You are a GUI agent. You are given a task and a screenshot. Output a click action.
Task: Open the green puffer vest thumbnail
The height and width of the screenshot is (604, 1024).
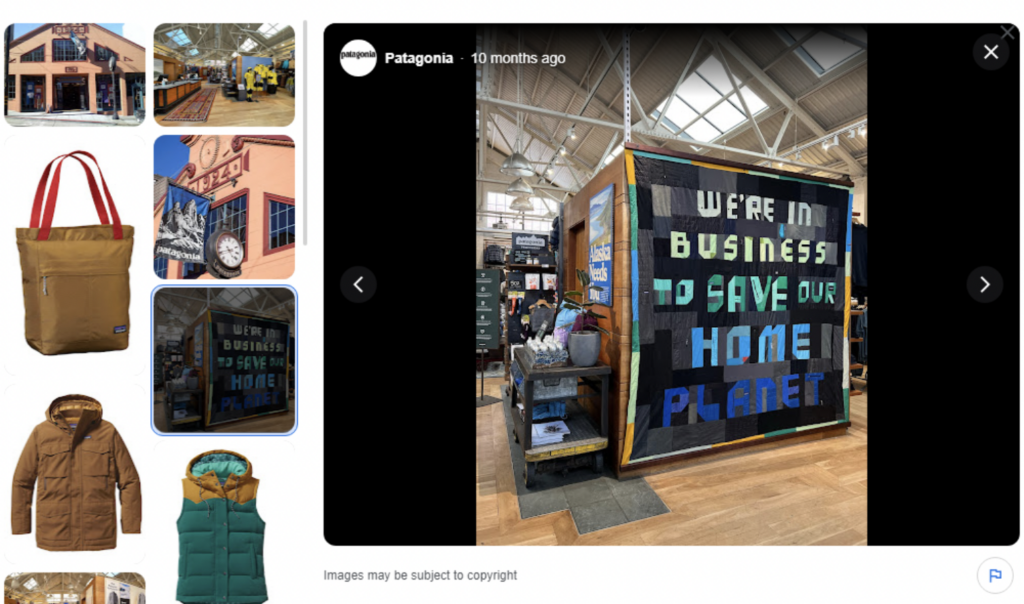point(224,522)
